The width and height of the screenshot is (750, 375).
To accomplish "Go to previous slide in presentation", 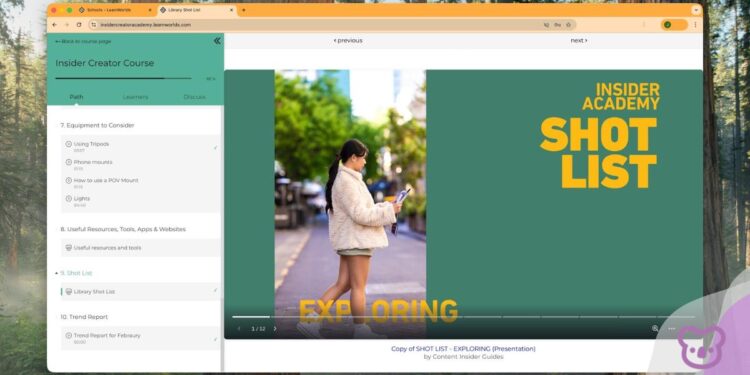I will point(239,329).
